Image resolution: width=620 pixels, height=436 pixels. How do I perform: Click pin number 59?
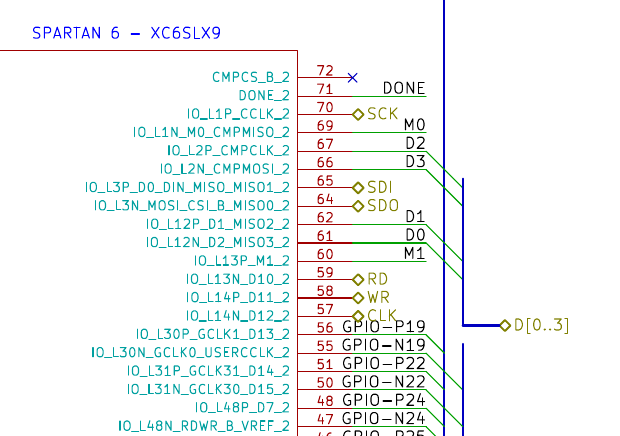[x=325, y=273]
